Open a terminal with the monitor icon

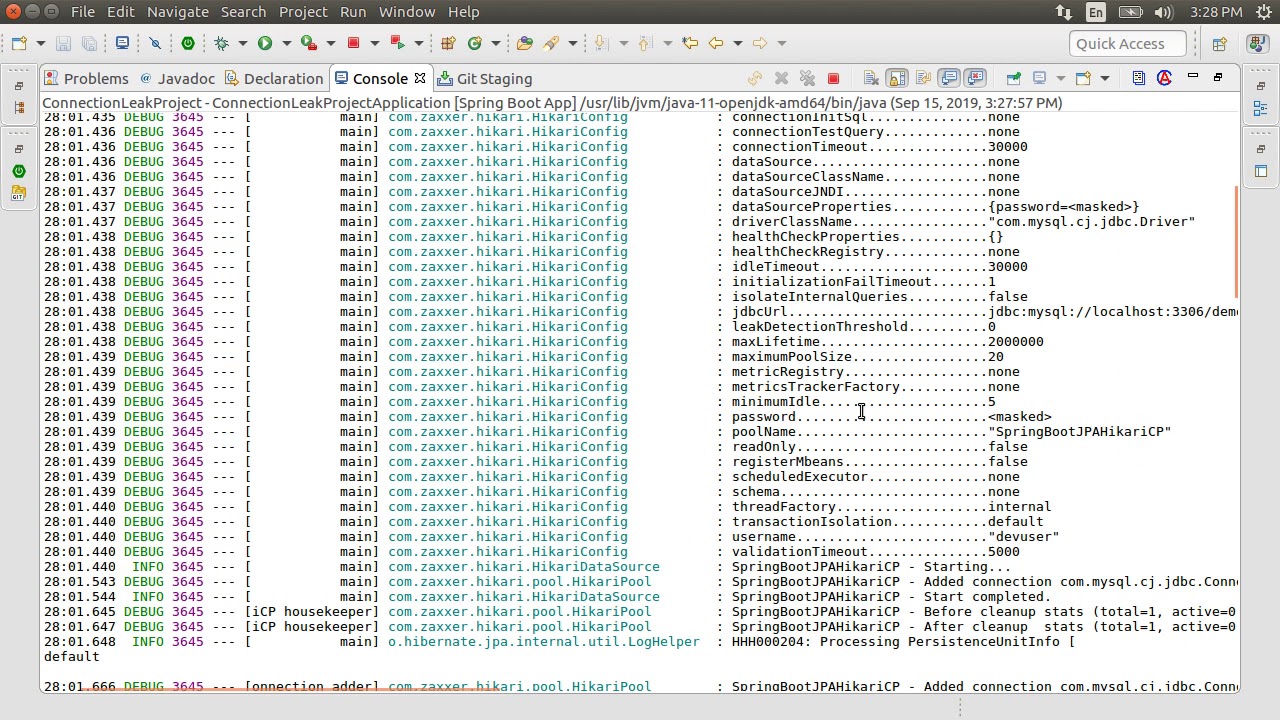click(x=122, y=43)
